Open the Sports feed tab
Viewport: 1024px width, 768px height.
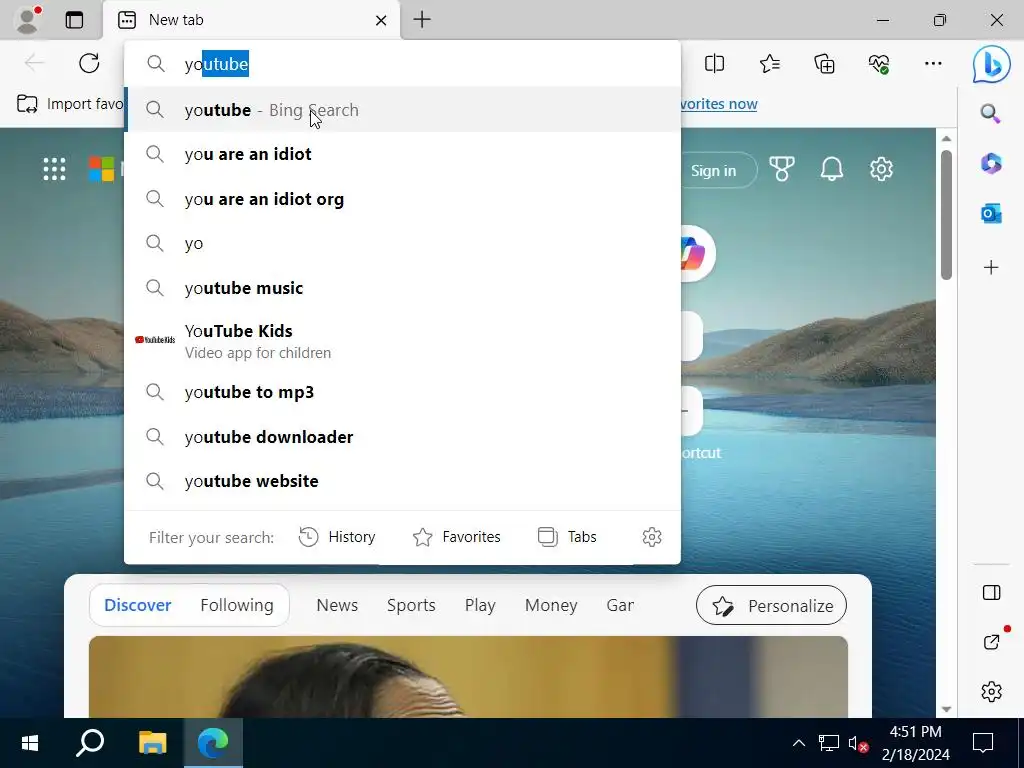click(411, 605)
